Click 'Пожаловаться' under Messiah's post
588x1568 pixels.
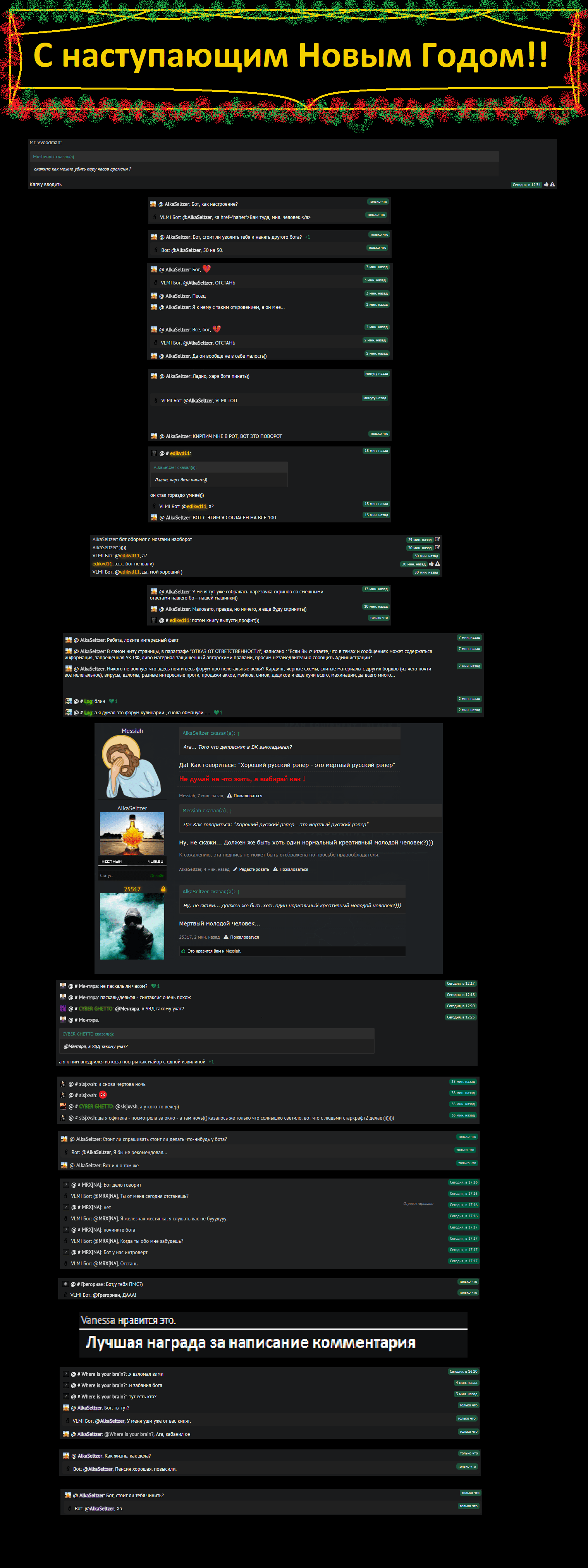248,796
